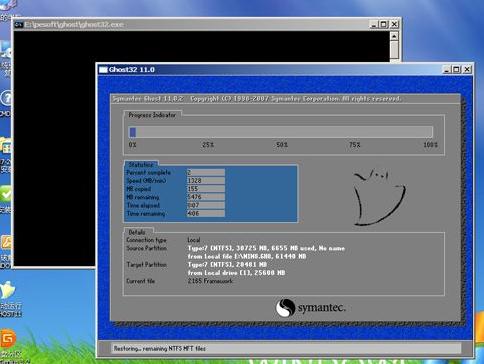Click the Time remaining value field
This screenshot has height=364, width=484.
coord(206,213)
